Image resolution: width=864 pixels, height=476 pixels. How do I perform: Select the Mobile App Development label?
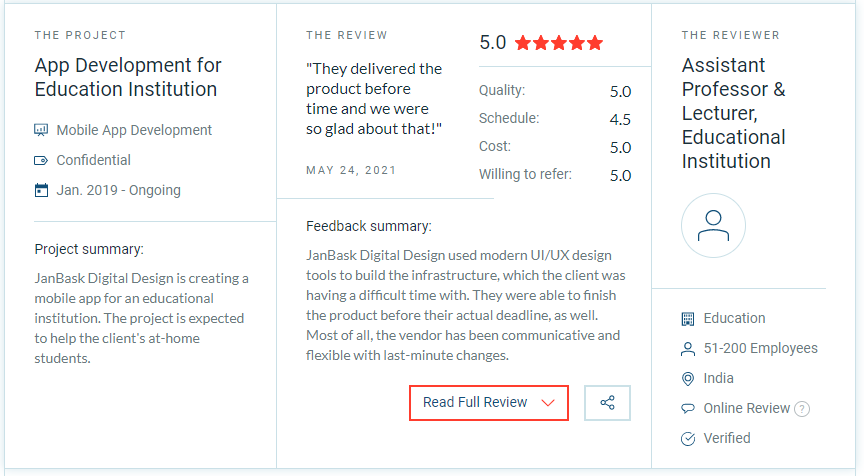(134, 130)
